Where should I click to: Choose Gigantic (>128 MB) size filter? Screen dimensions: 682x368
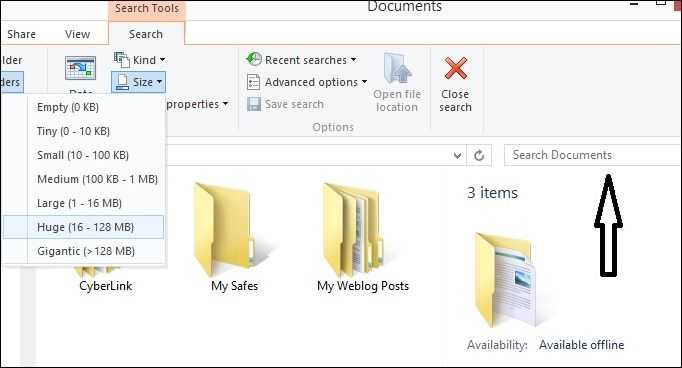pyautogui.click(x=84, y=251)
